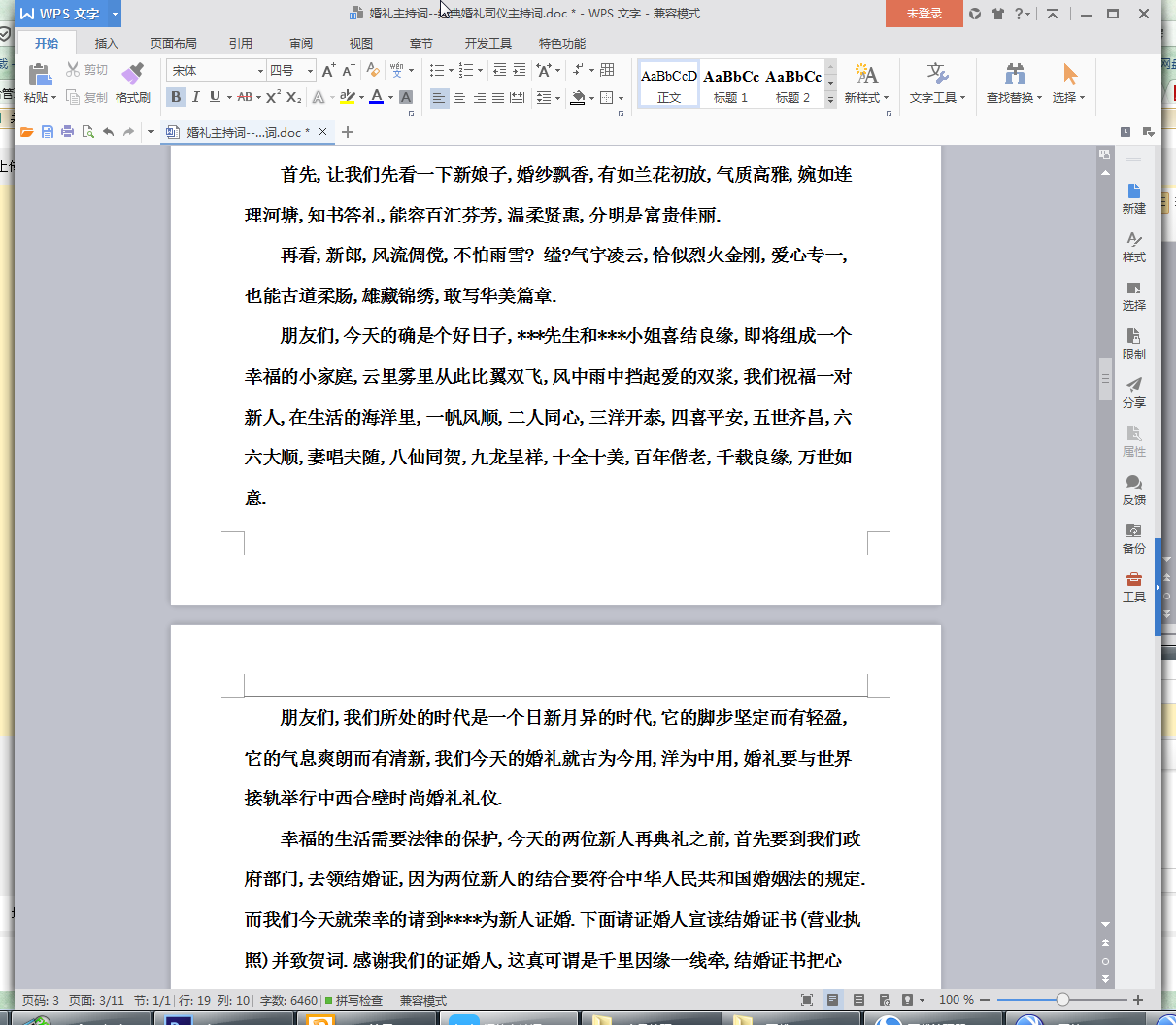Open 备份 (Backup) in the right sidebar

point(1133,538)
